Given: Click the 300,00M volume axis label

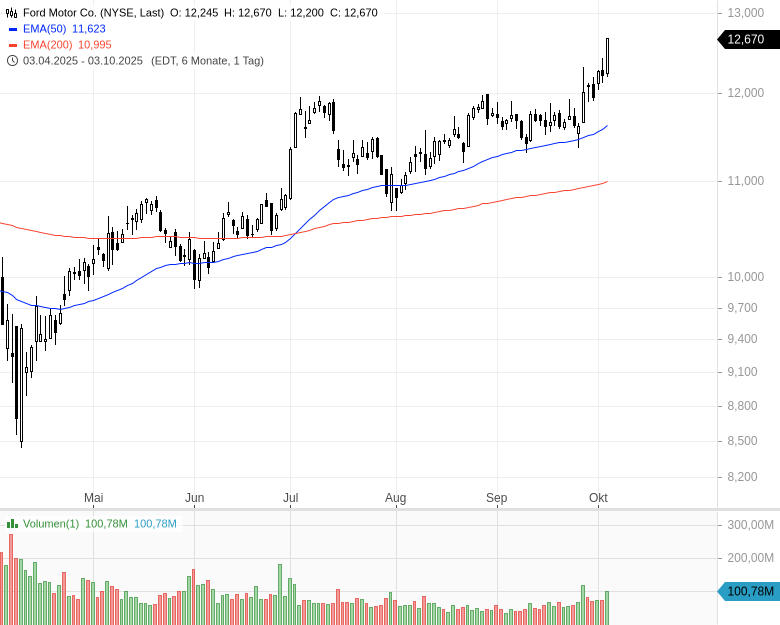Looking at the screenshot, I should click(750, 525).
